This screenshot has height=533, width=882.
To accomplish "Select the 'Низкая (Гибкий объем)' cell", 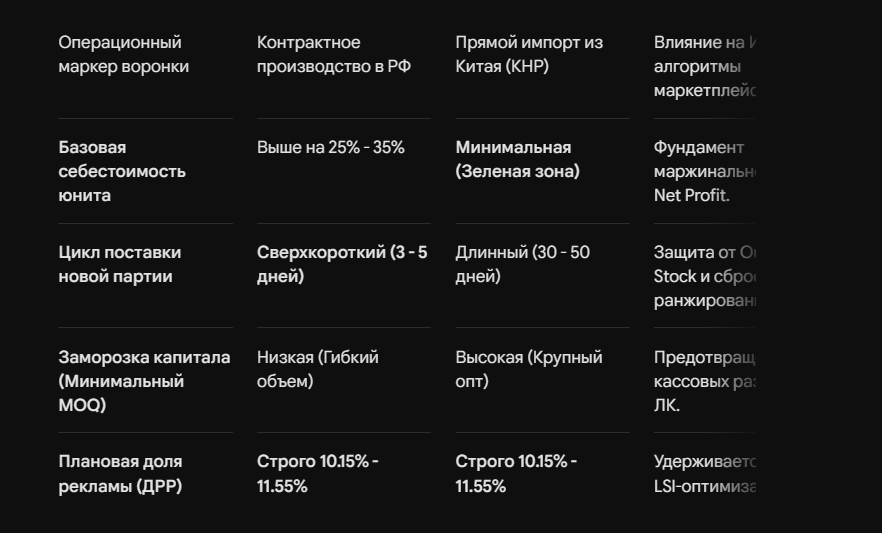I will click(318, 369).
